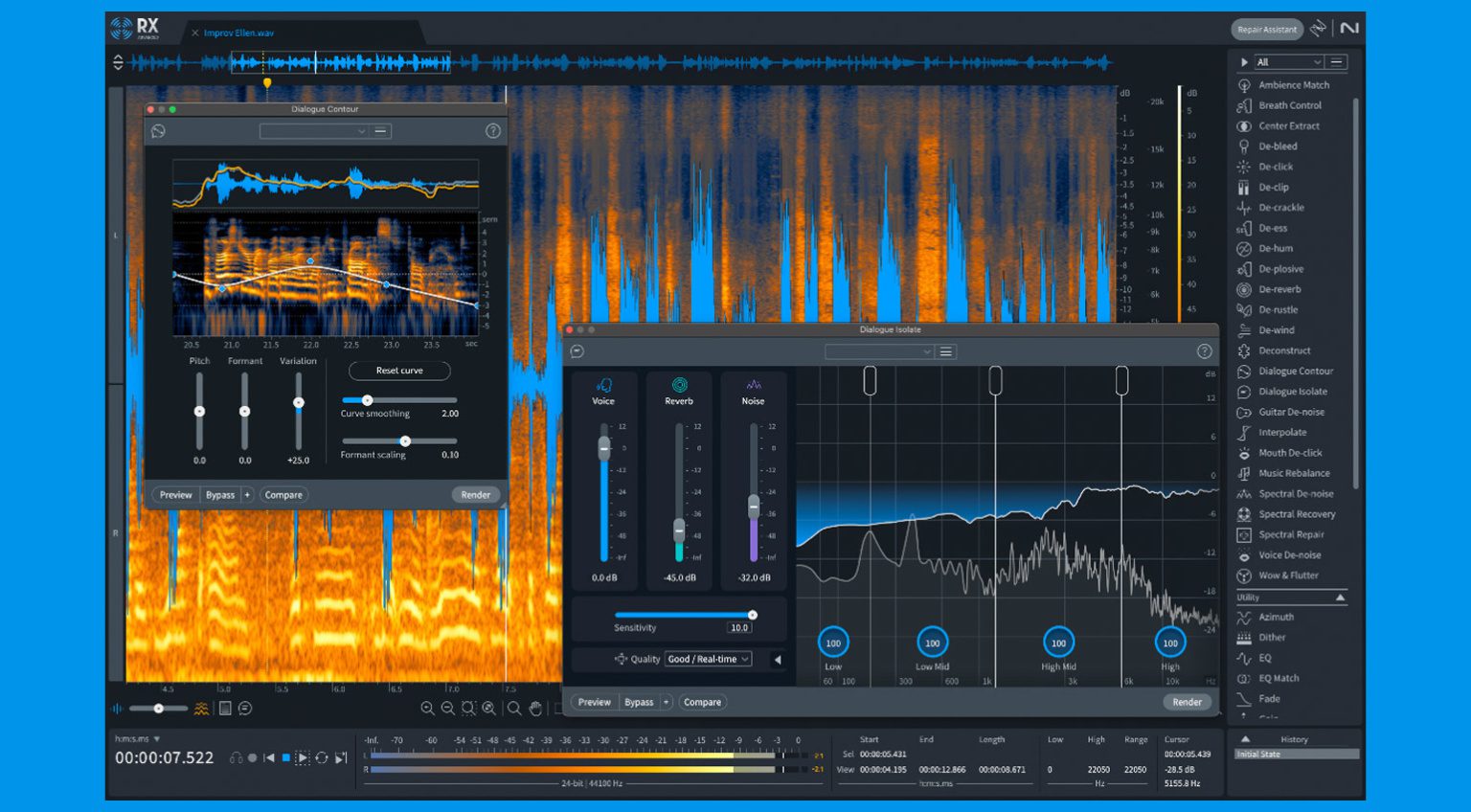Select the De-hum module
Screen dimensions: 1471x812
pyautogui.click(x=1275, y=248)
